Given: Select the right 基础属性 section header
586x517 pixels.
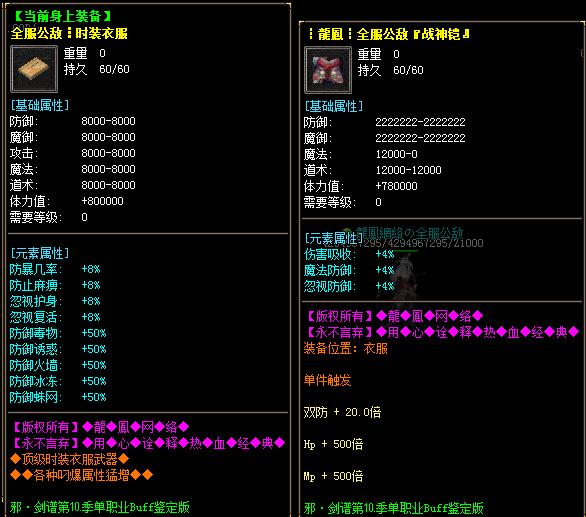Looking at the screenshot, I should click(x=333, y=106).
